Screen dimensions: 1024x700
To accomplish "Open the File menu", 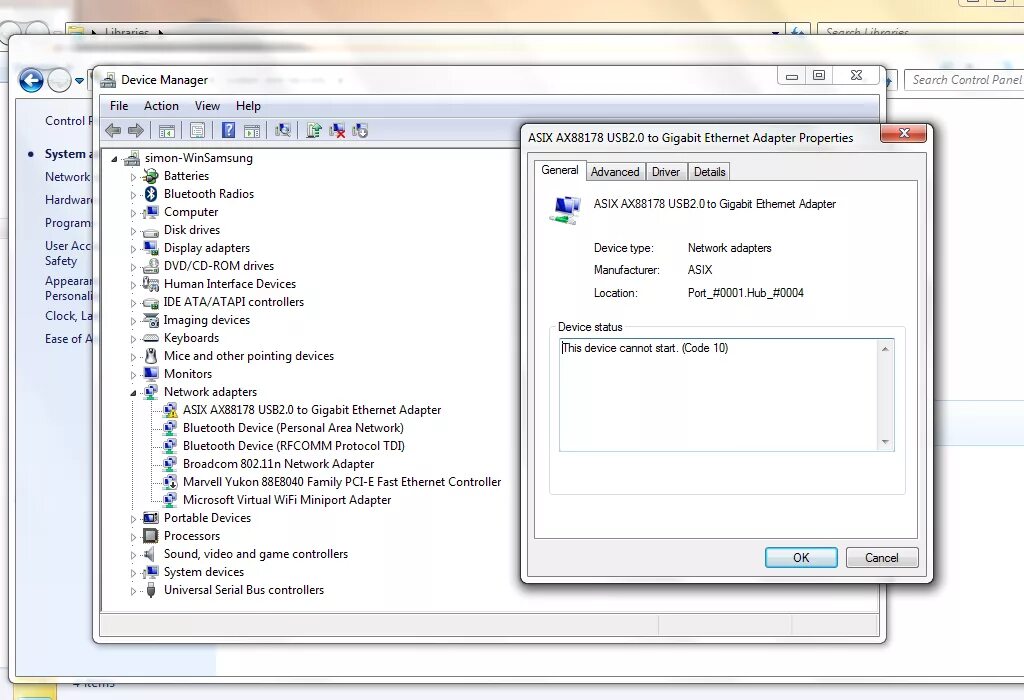I will pyautogui.click(x=119, y=106).
